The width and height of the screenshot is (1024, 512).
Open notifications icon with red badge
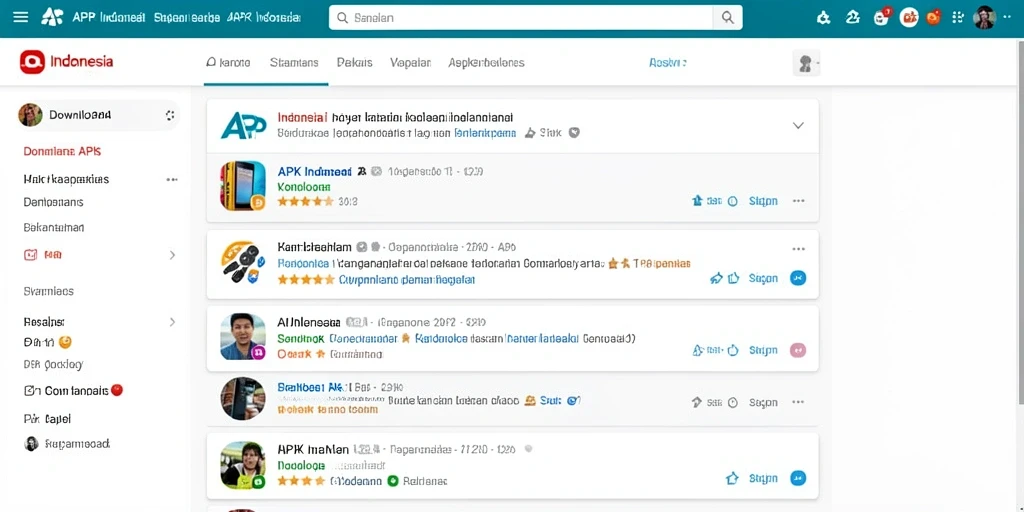click(882, 17)
